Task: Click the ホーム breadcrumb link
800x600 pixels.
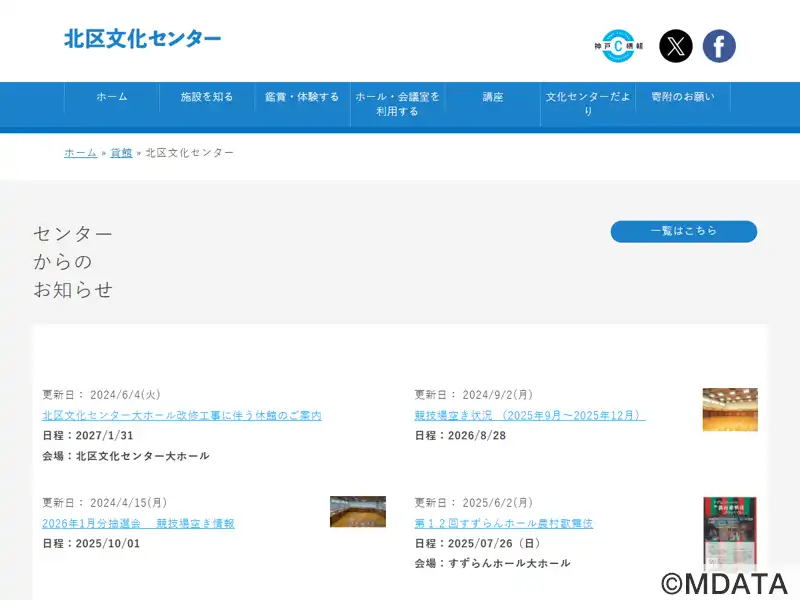Action: (x=81, y=153)
